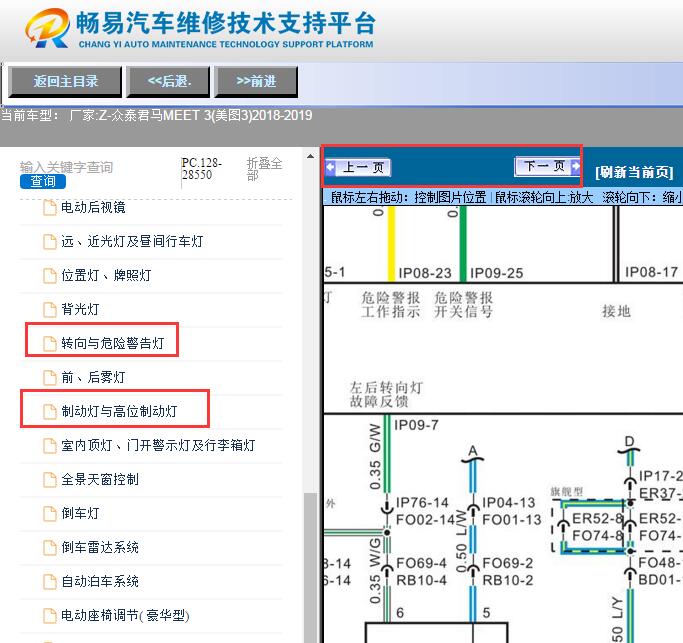The width and height of the screenshot is (683, 643).
Task: Click the 接地 label in diagram
Action: pyautogui.click(x=616, y=311)
